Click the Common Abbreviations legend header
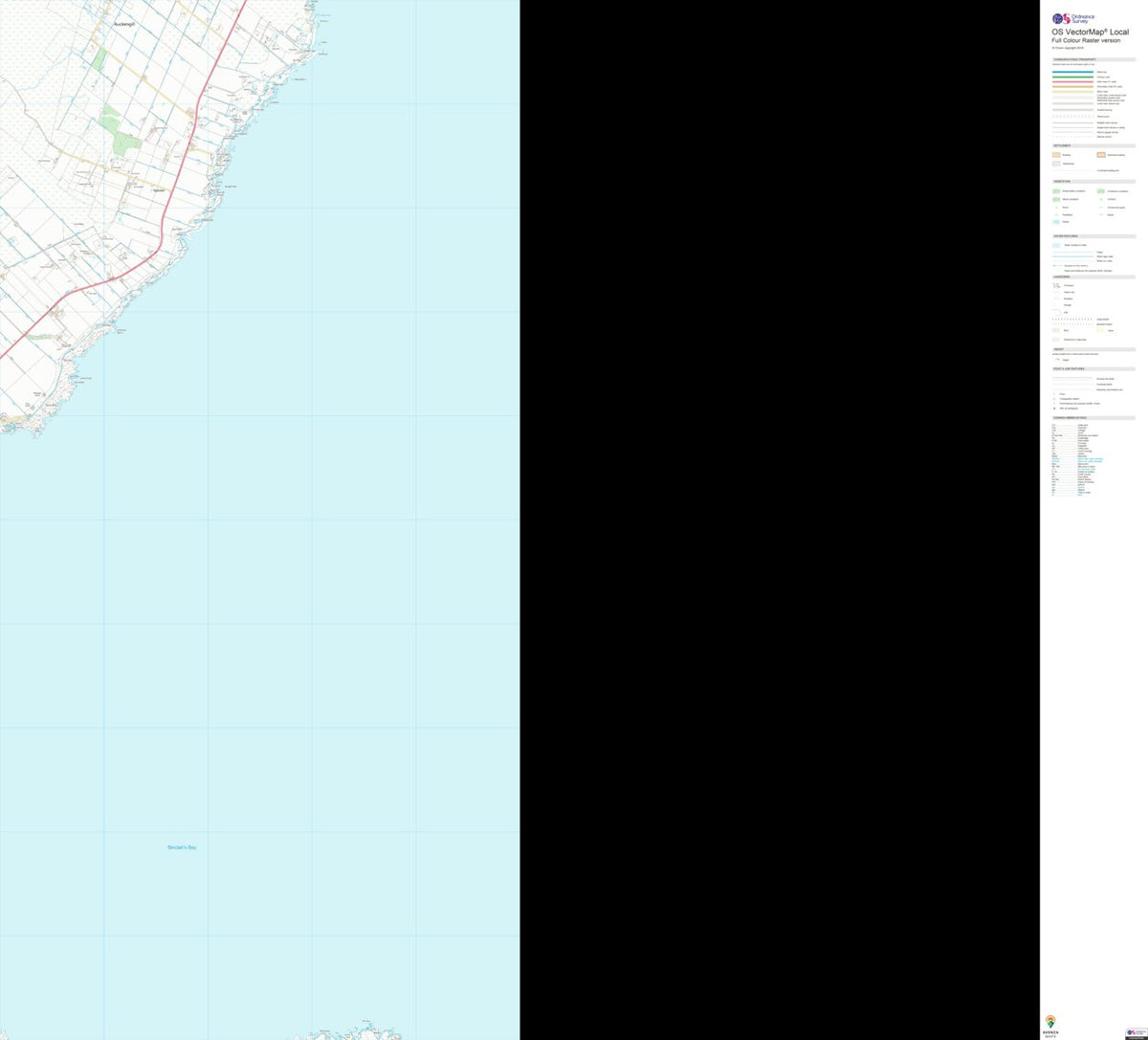The height and width of the screenshot is (1040, 1148). pos(1093,418)
